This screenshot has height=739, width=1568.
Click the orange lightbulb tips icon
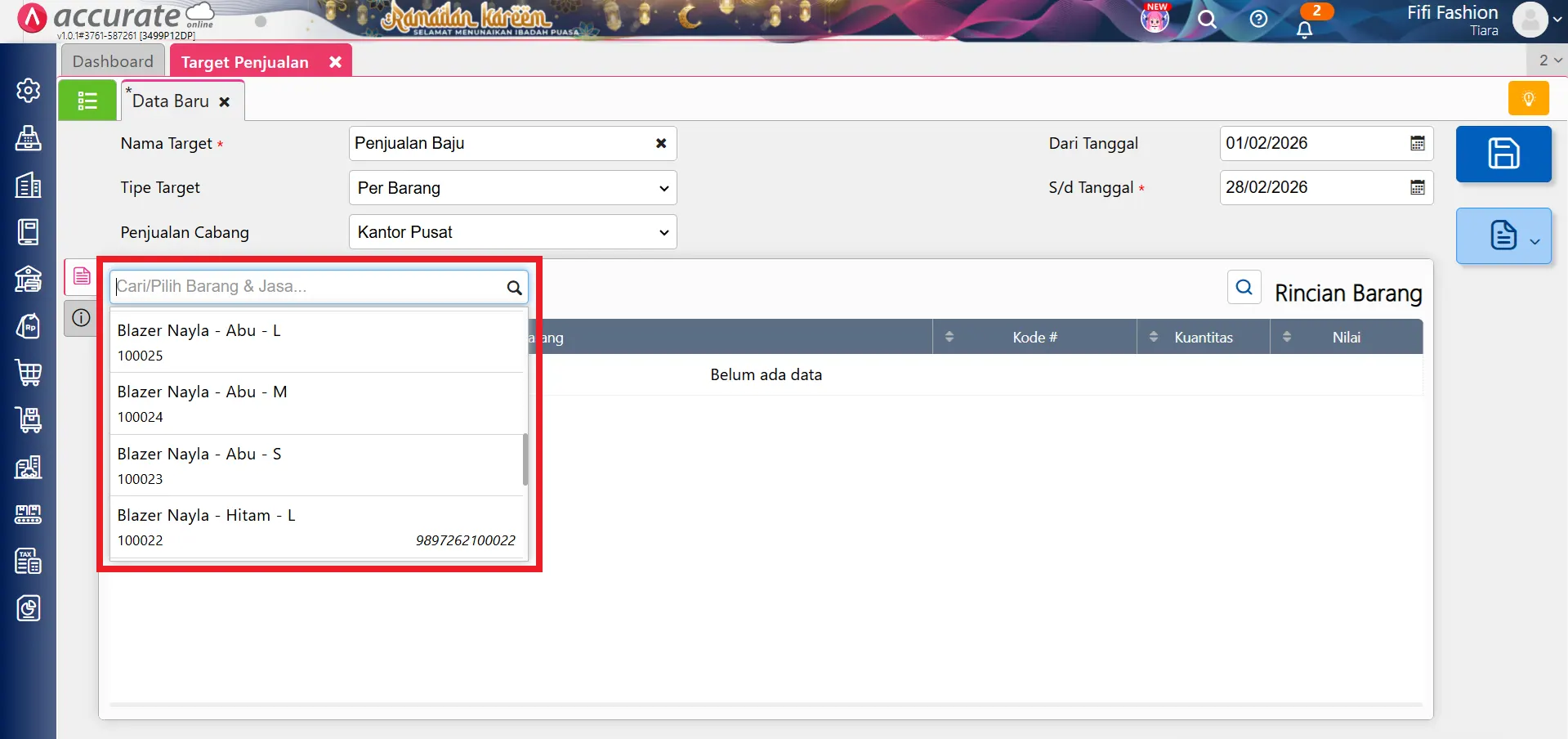(x=1528, y=99)
